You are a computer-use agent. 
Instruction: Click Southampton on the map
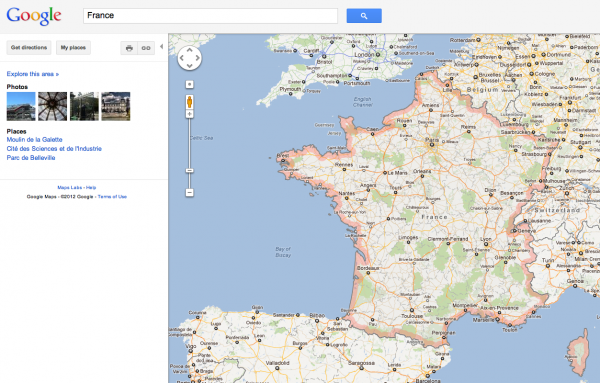[331, 76]
